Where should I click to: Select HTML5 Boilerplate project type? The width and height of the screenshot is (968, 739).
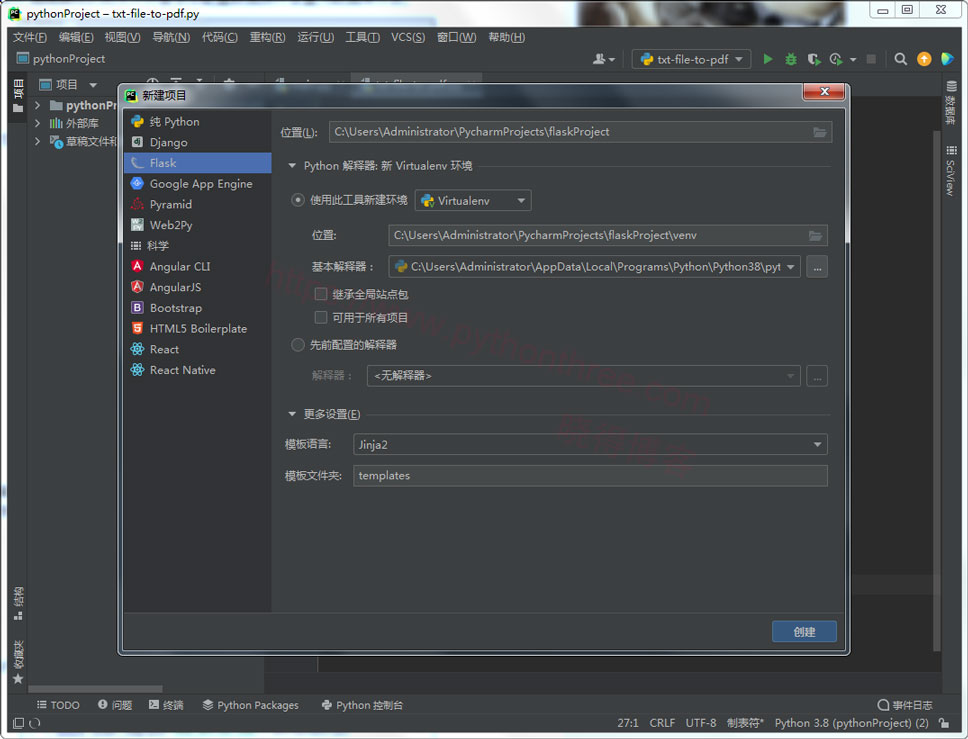click(198, 328)
